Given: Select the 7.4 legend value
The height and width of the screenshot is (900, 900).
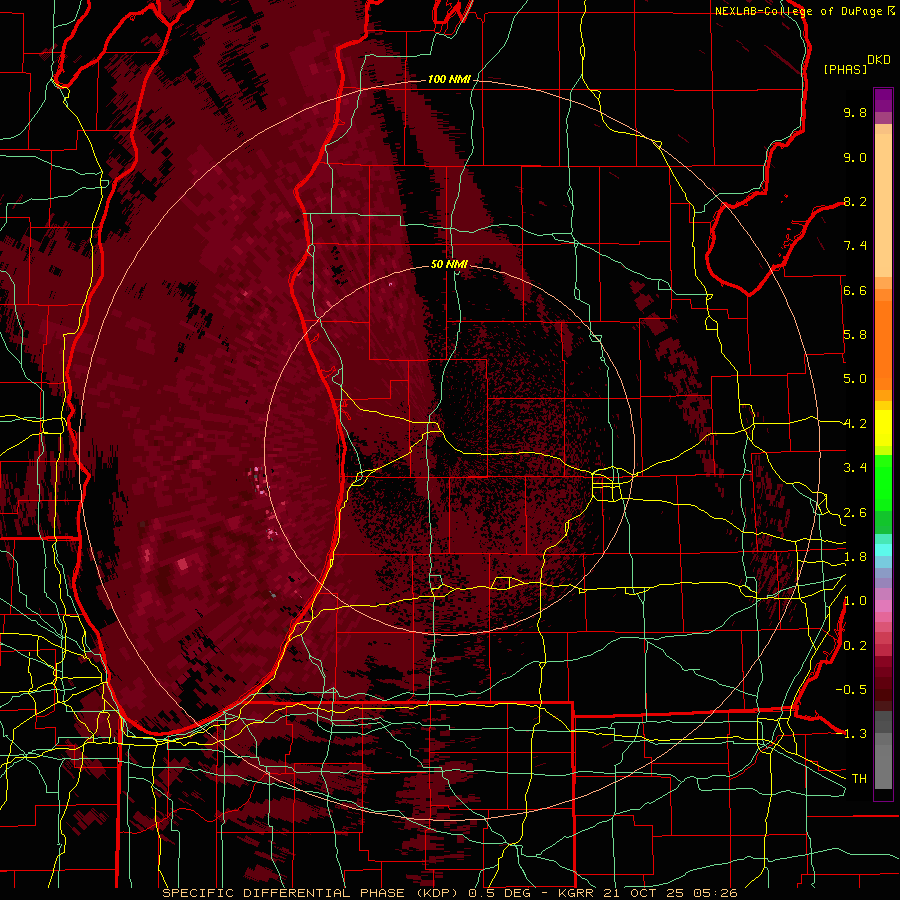Looking at the screenshot, I should (855, 246).
